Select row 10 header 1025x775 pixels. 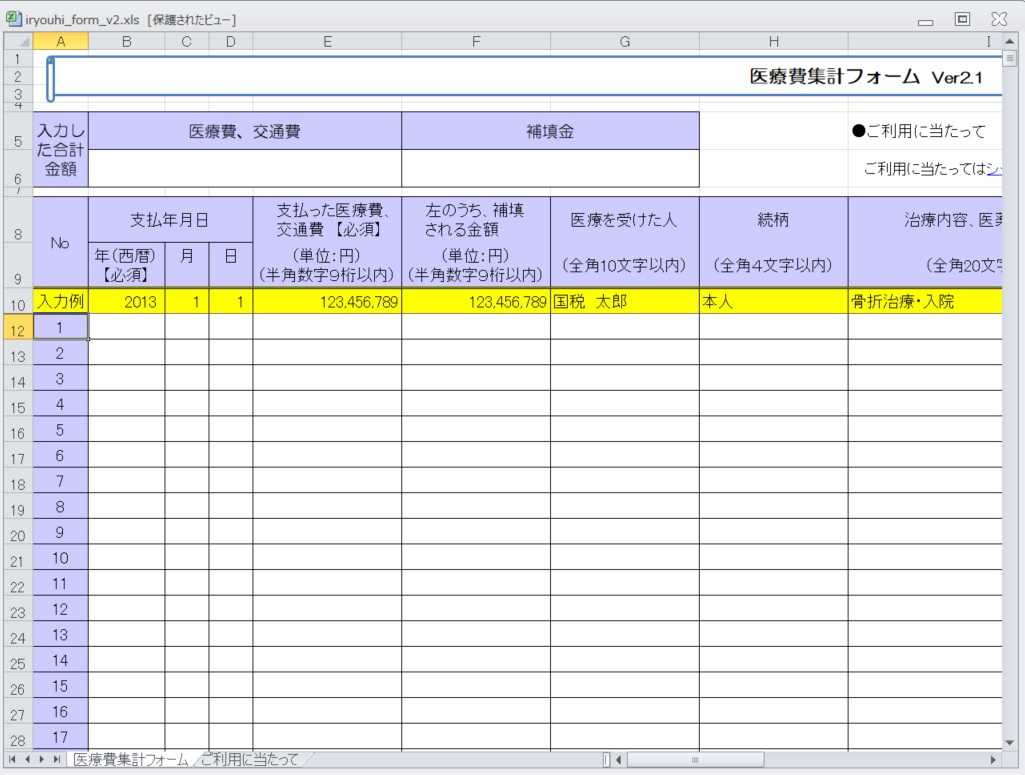point(18,302)
